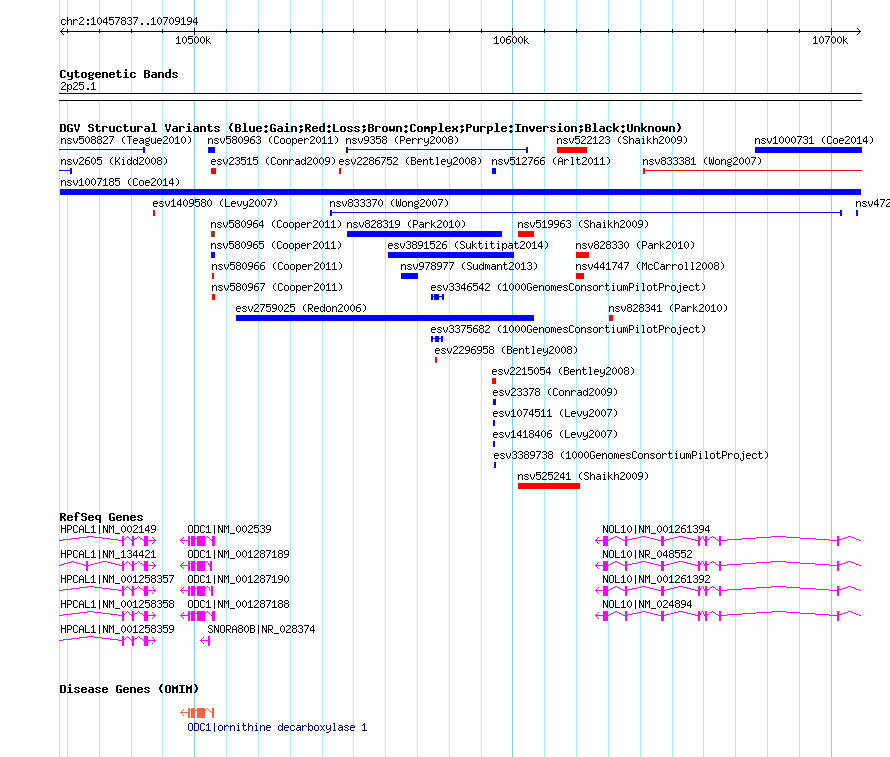Viewport: 890px width, 757px height.
Task: Click the 10700k ruler label
Action: [830, 40]
